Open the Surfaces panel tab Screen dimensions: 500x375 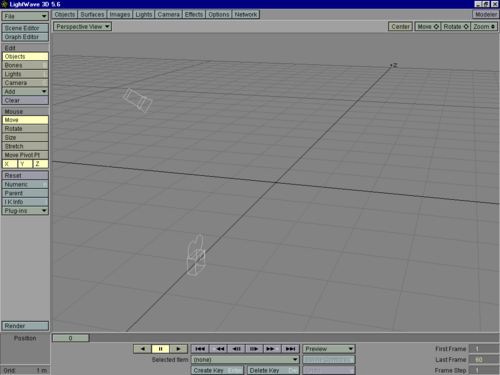92,15
